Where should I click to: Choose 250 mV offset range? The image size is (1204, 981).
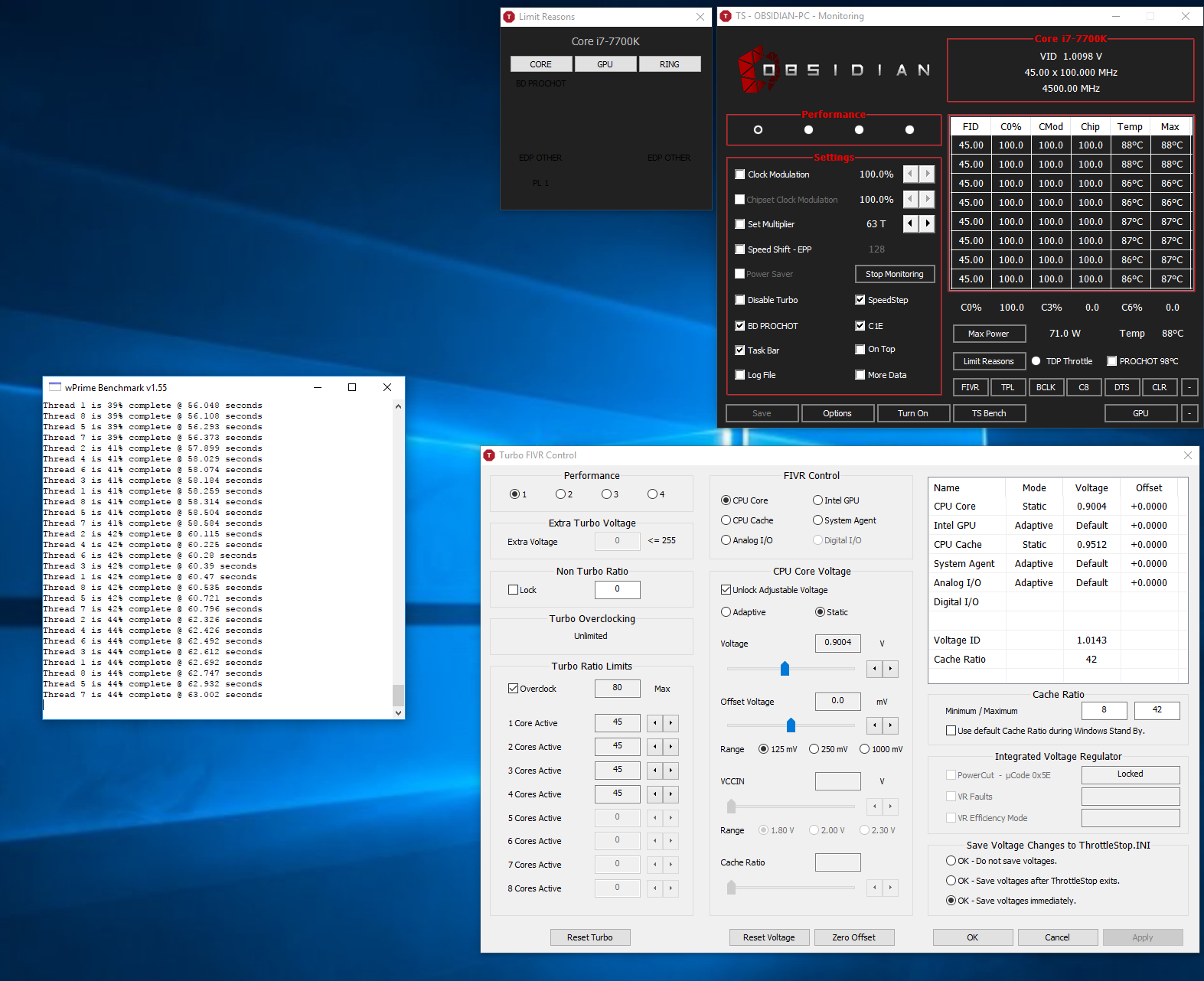(x=814, y=749)
